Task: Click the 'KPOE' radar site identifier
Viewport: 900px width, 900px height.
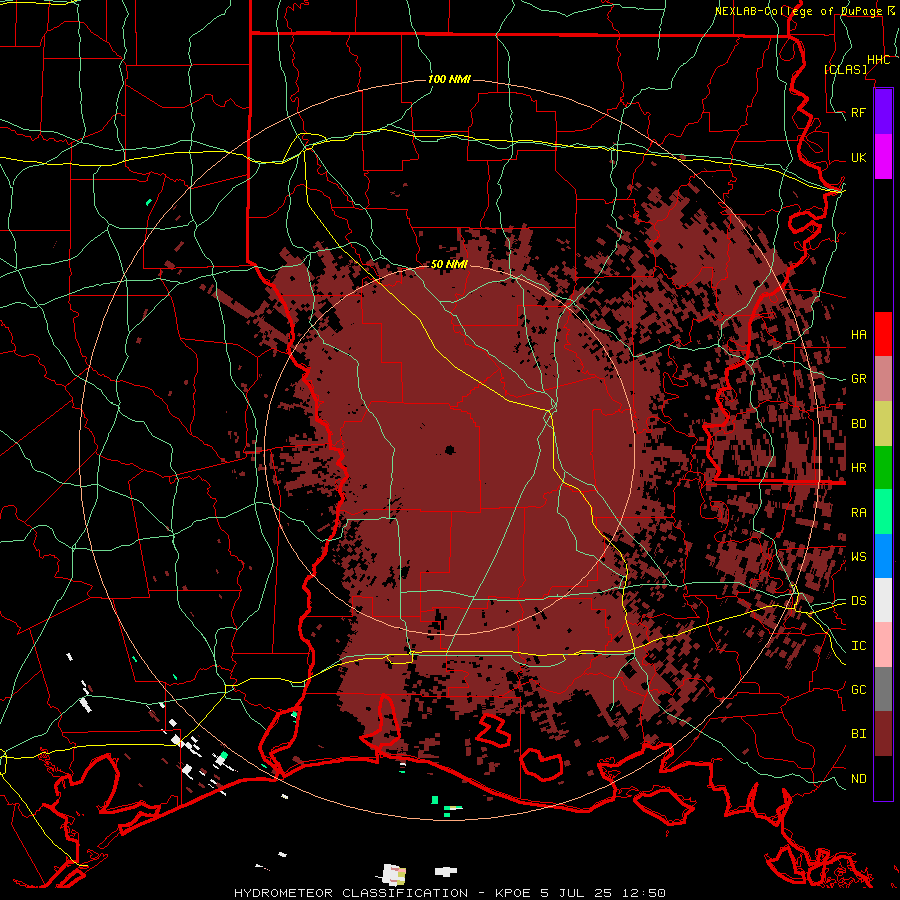Action: click(x=511, y=893)
